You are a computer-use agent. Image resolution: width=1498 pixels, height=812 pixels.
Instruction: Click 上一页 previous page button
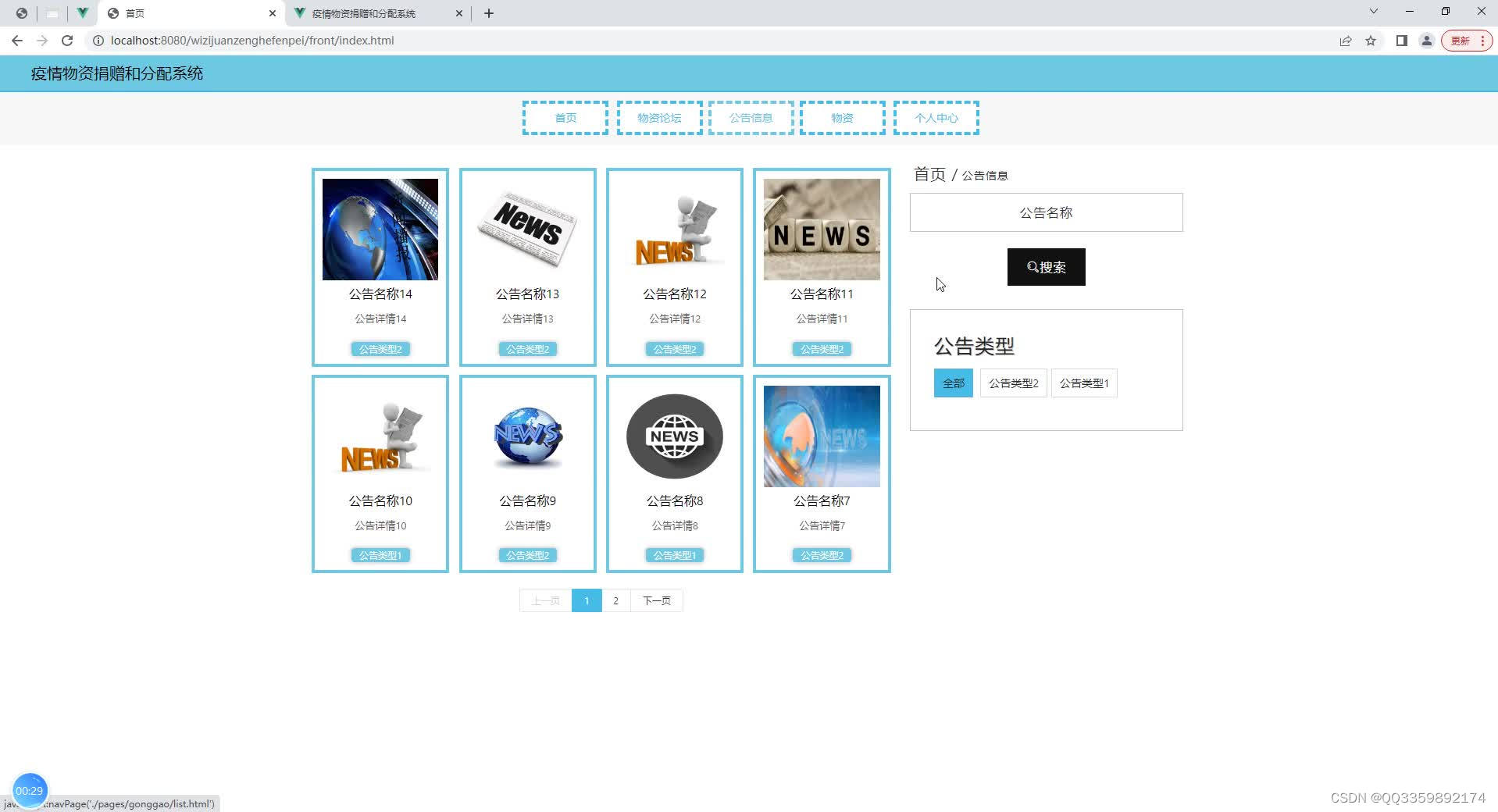tap(545, 600)
